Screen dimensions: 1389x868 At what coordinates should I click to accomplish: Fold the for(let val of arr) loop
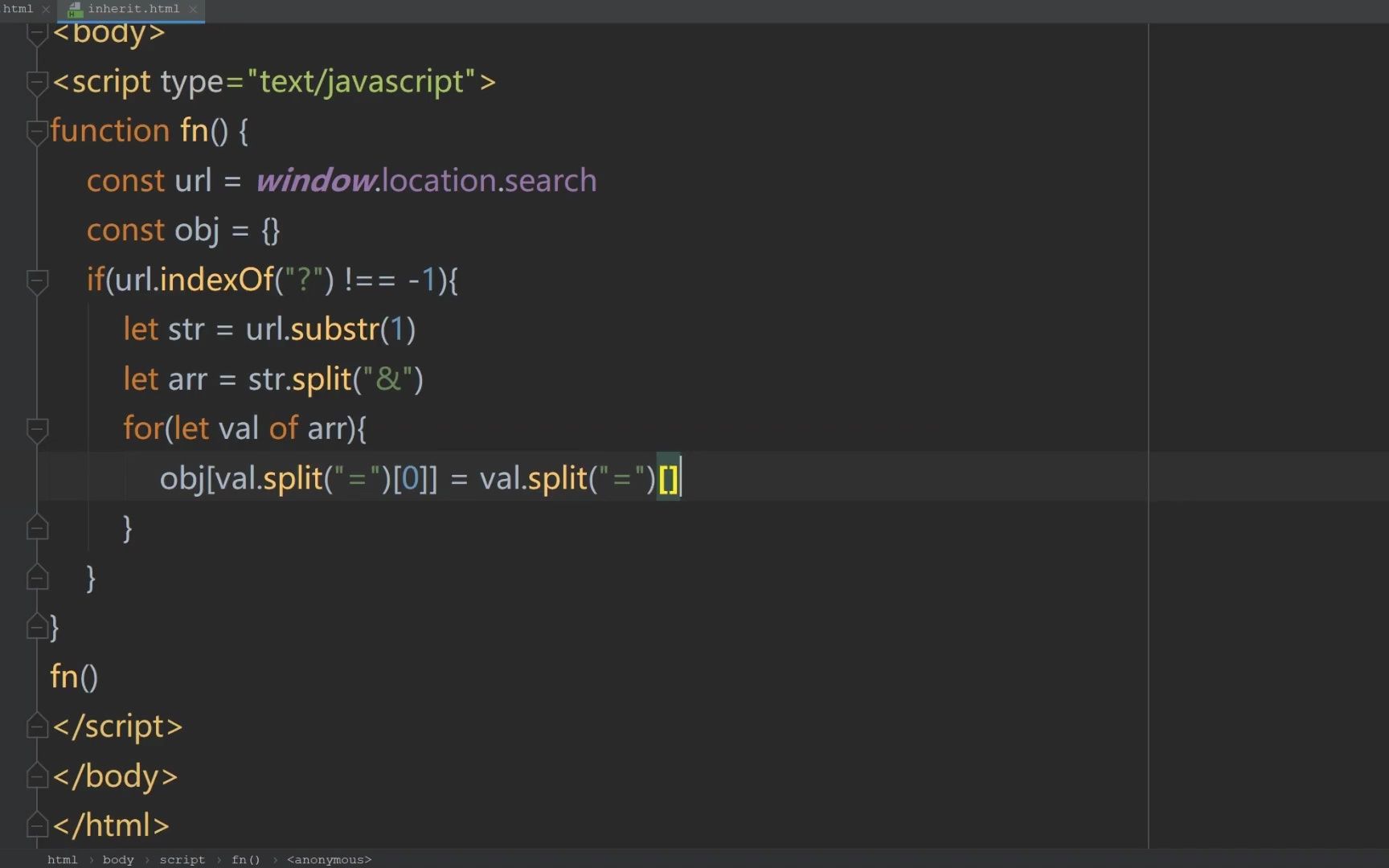pyautogui.click(x=36, y=429)
